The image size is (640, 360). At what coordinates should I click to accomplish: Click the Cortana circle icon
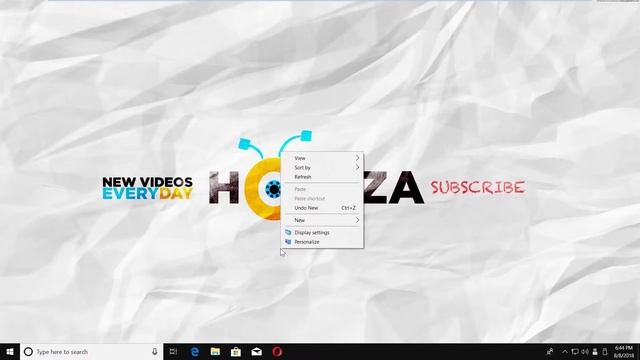pos(28,351)
